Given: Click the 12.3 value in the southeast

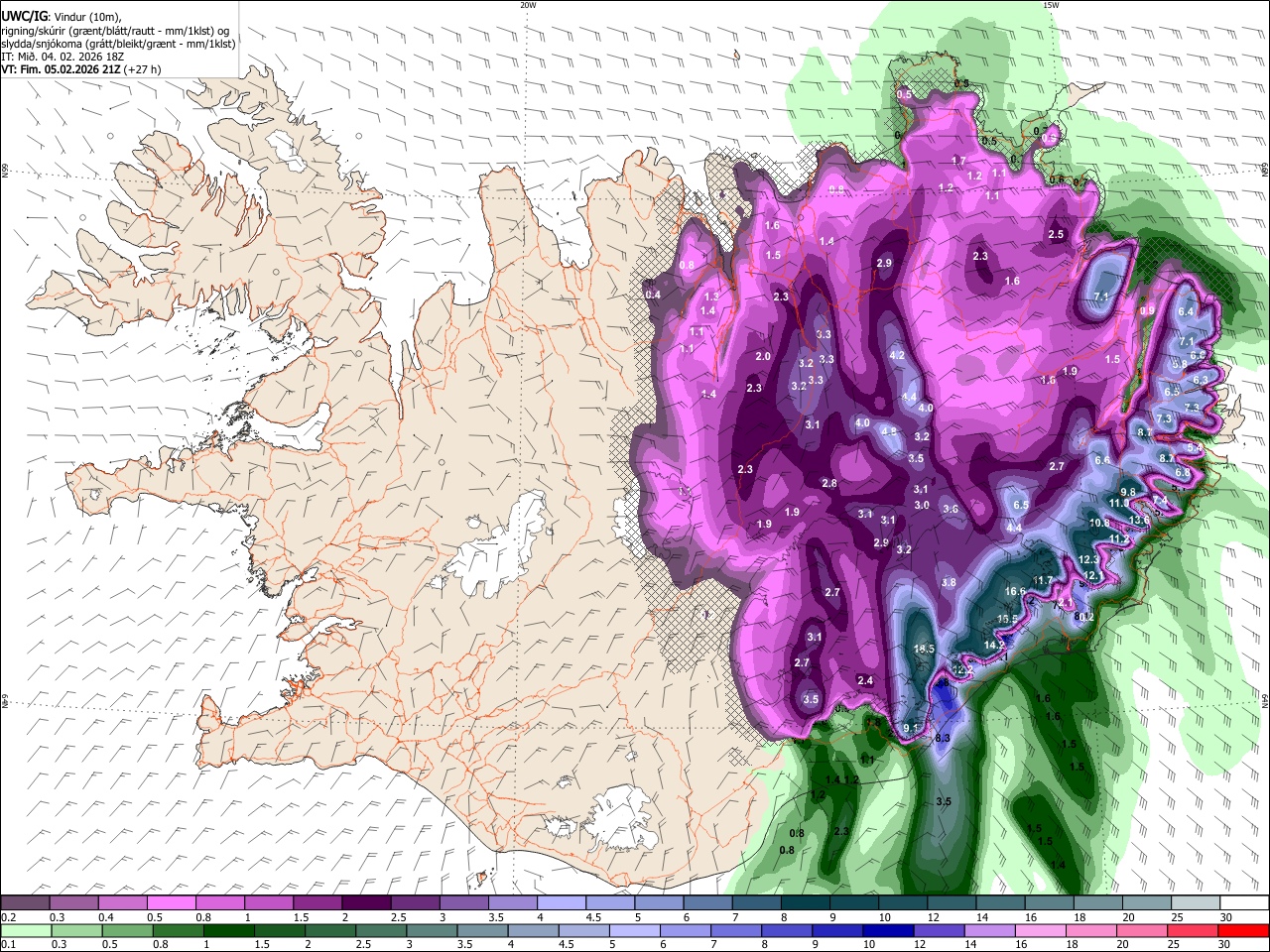Looking at the screenshot, I should (x=1088, y=560).
